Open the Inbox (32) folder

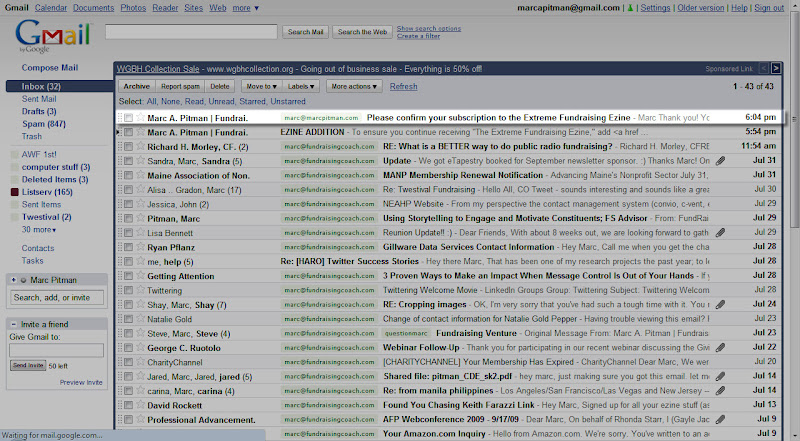pos(41,86)
